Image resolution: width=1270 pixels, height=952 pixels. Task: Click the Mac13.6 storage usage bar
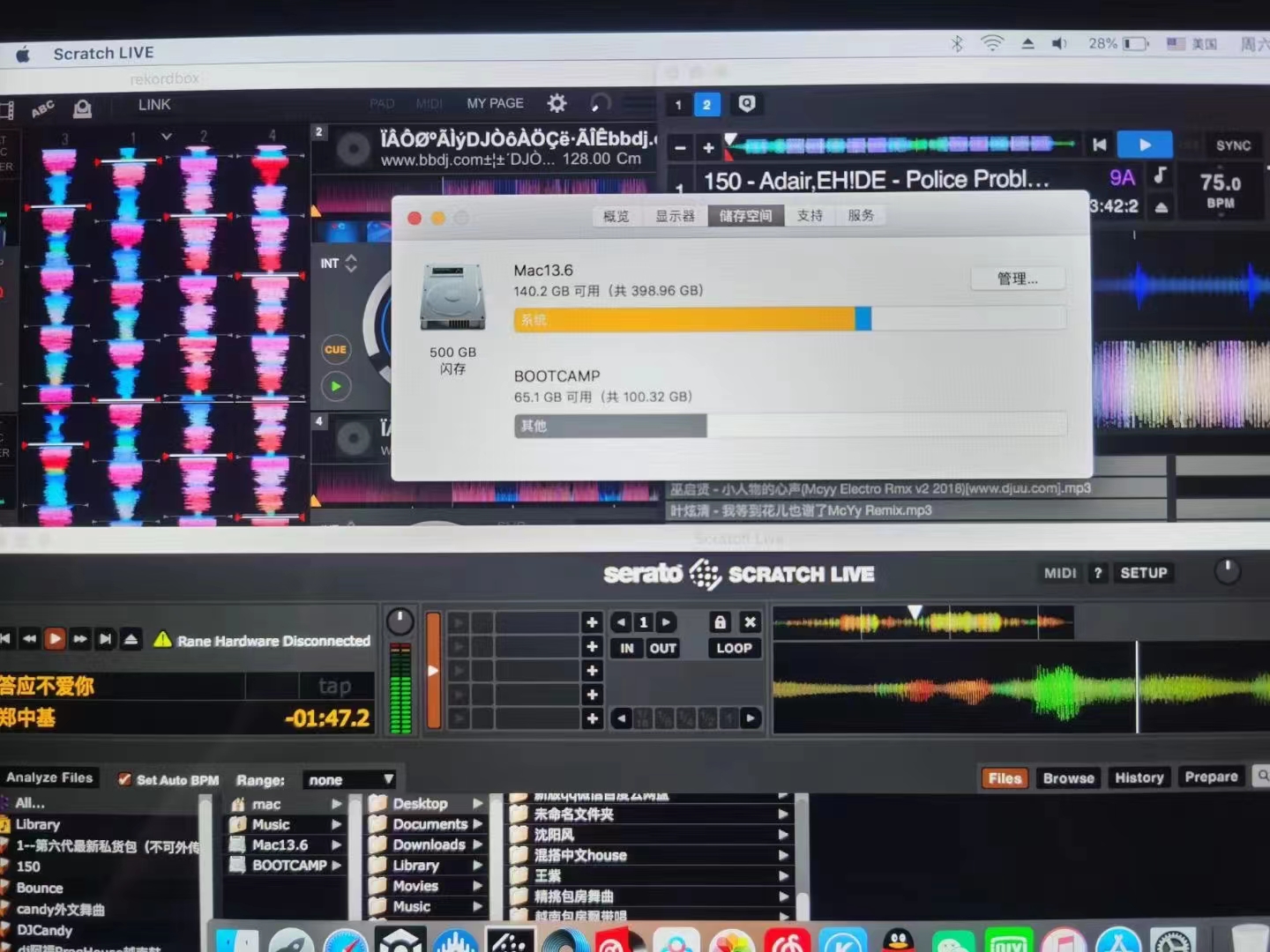click(789, 319)
